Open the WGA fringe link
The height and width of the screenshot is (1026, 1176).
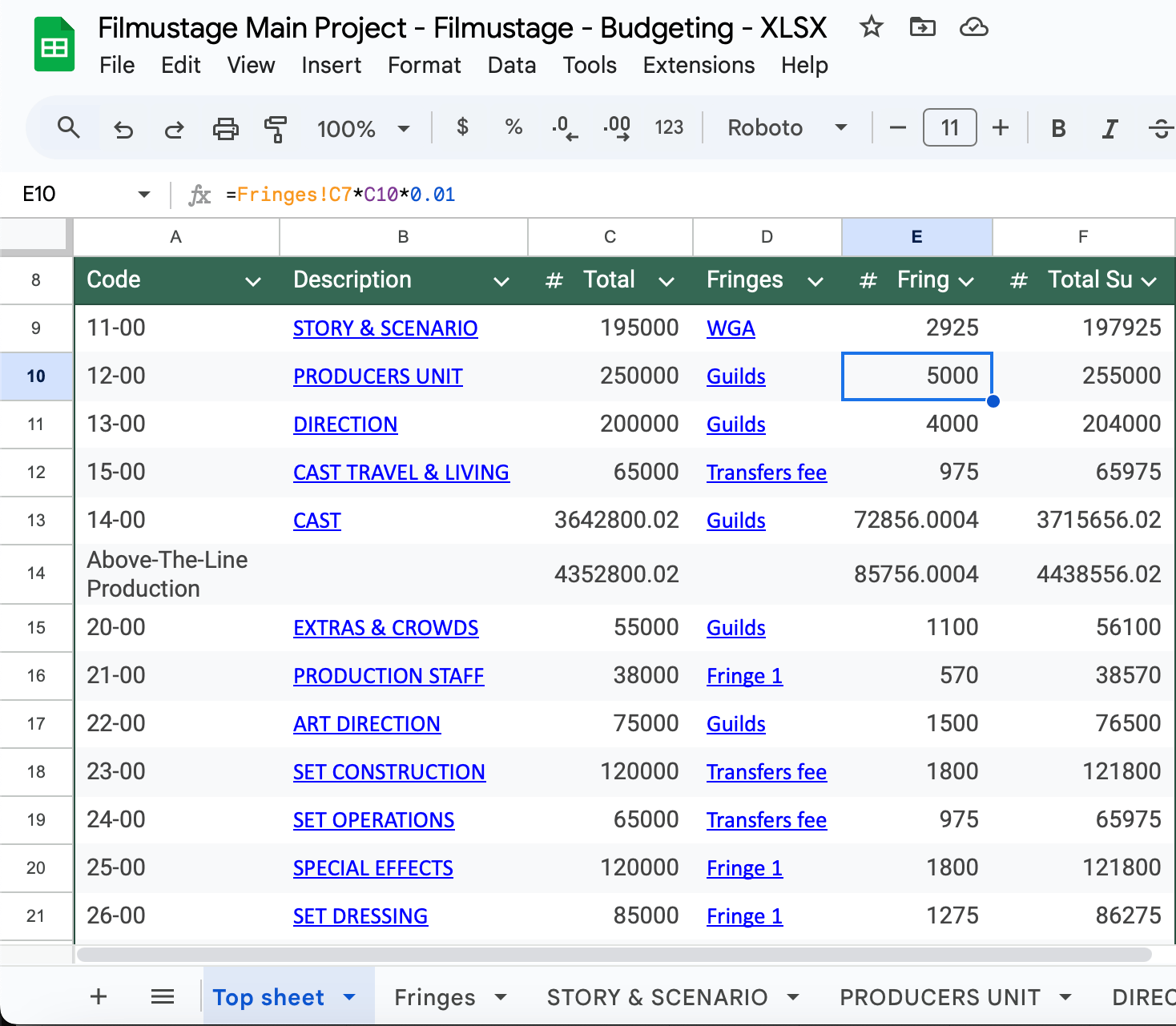(731, 328)
